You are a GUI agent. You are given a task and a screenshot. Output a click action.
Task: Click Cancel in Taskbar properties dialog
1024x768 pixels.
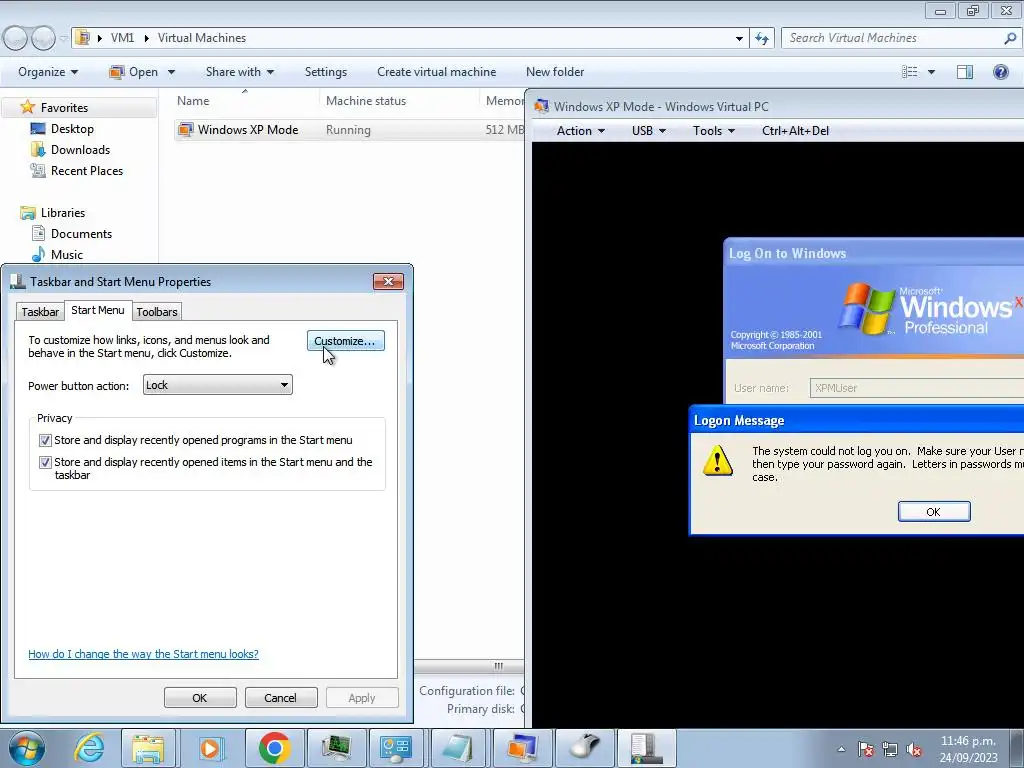[x=281, y=697]
